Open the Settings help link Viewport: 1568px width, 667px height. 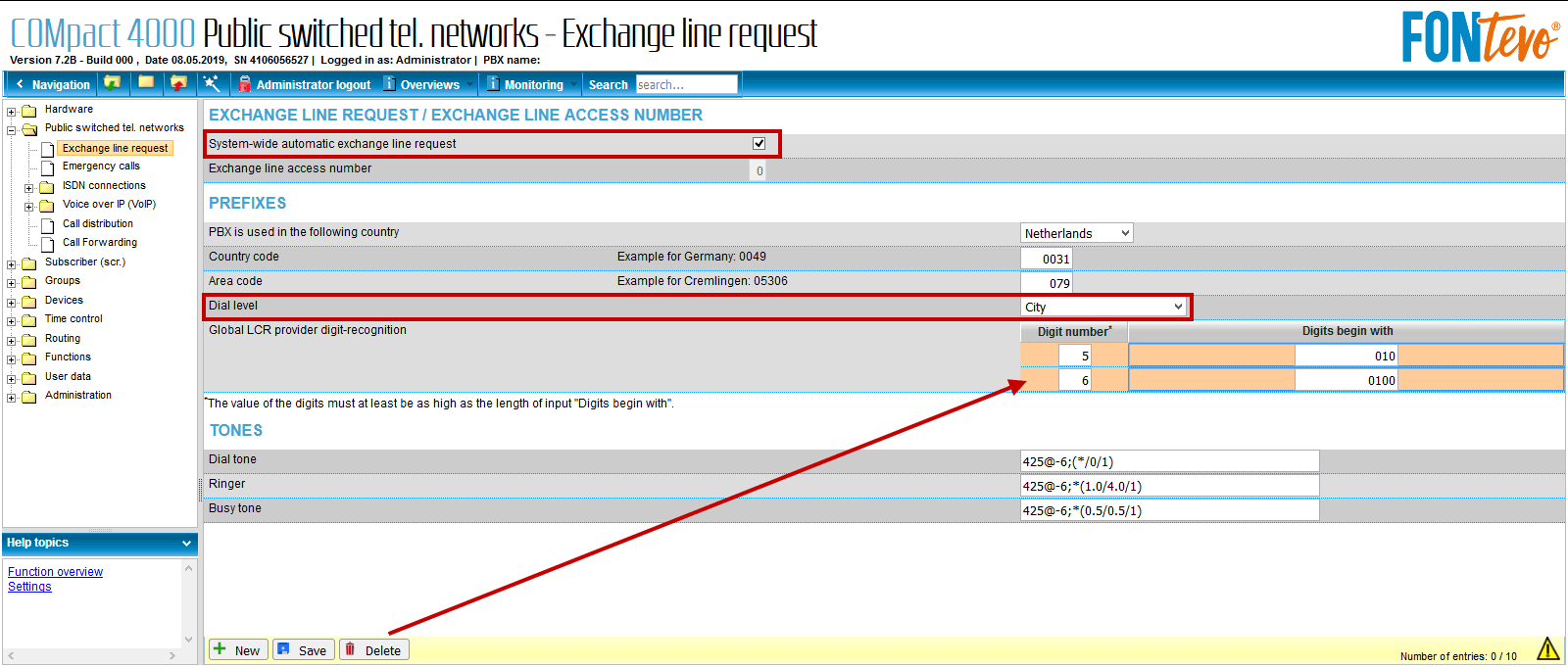[x=29, y=587]
